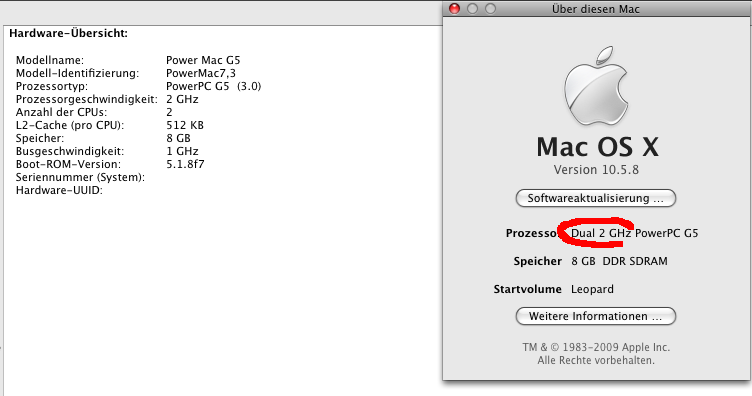Close the Über diesen Mac window
752x396 pixels.
click(454, 9)
